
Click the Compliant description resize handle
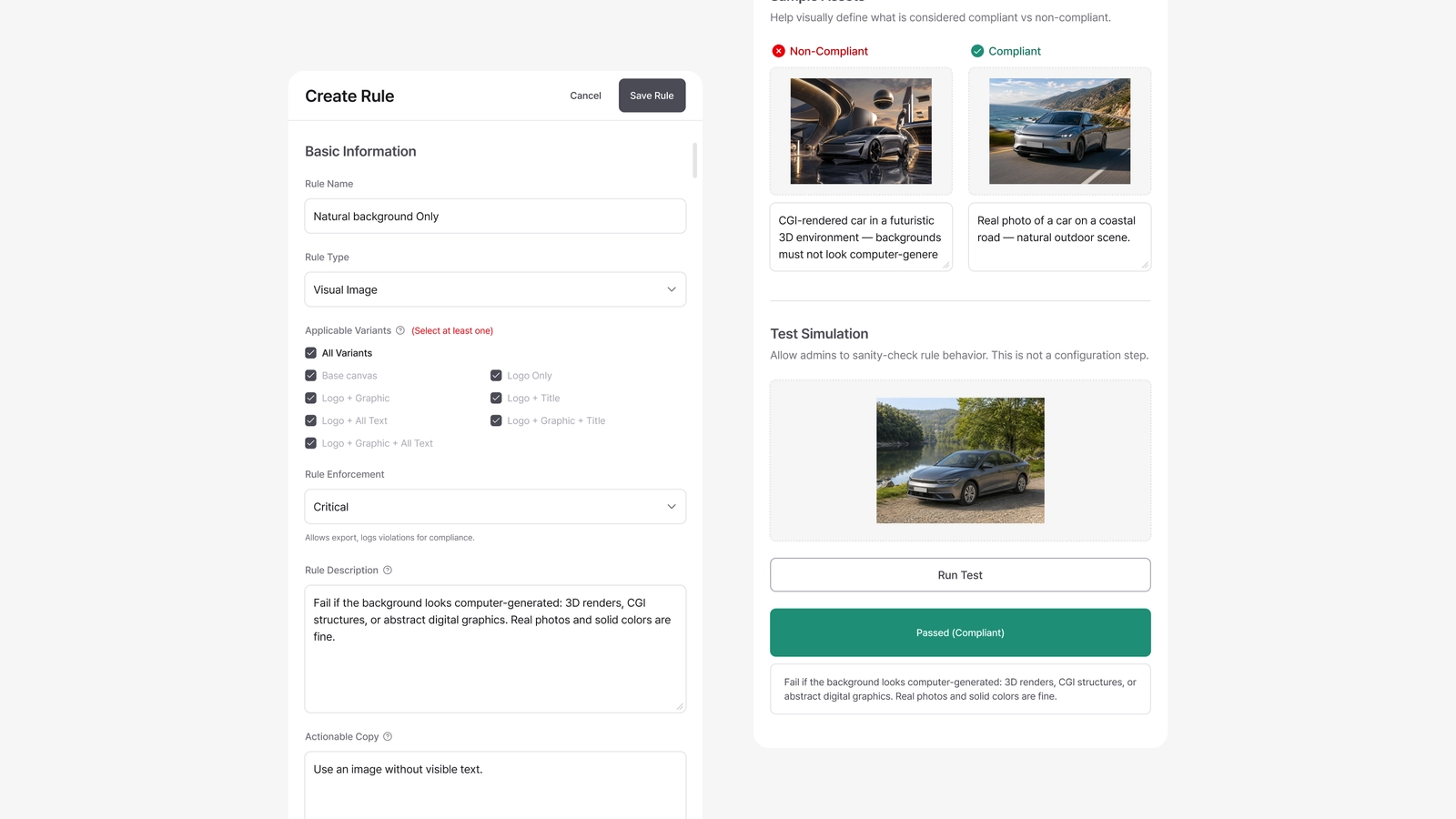[1145, 265]
